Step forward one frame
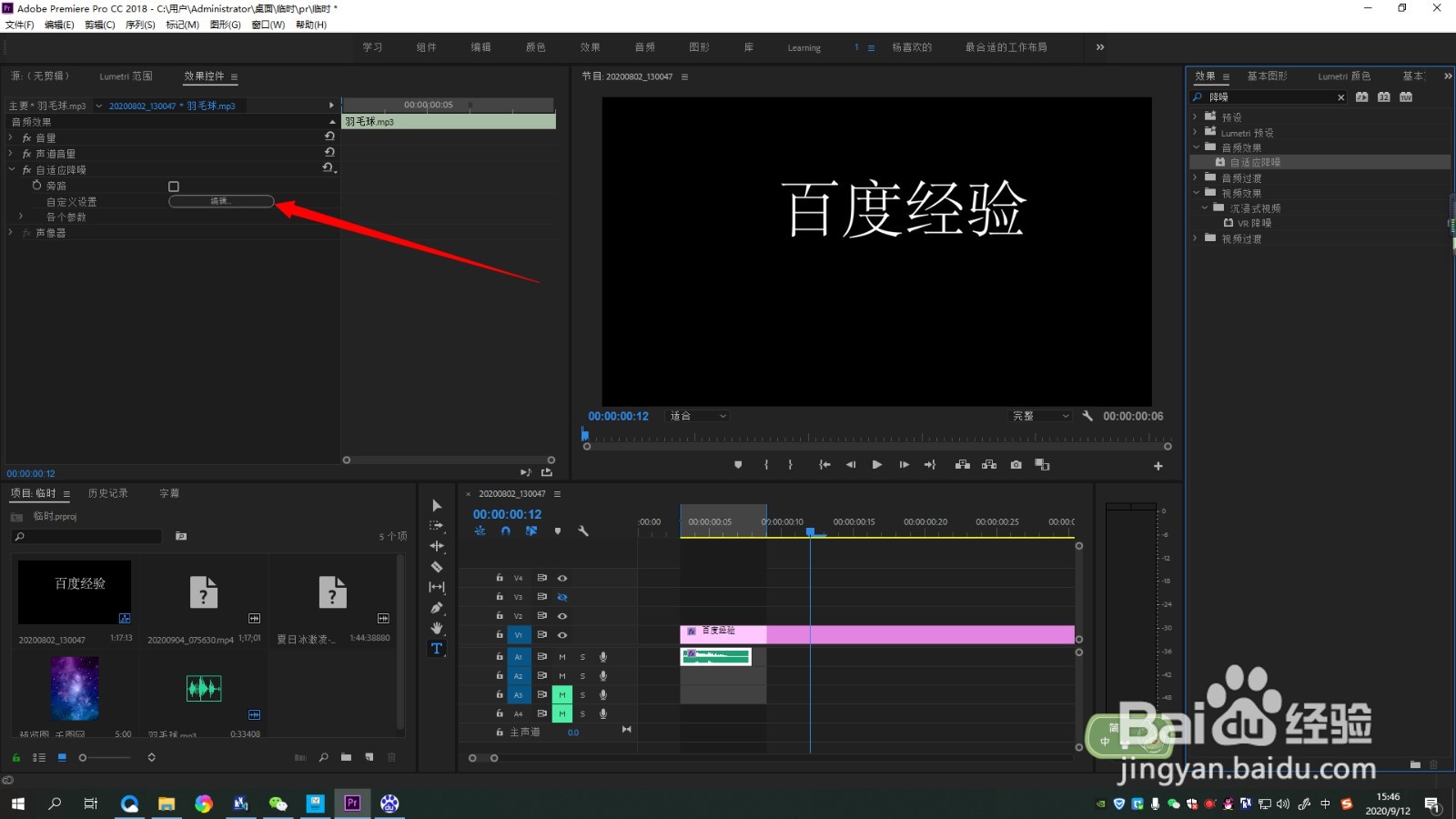 coord(904,465)
